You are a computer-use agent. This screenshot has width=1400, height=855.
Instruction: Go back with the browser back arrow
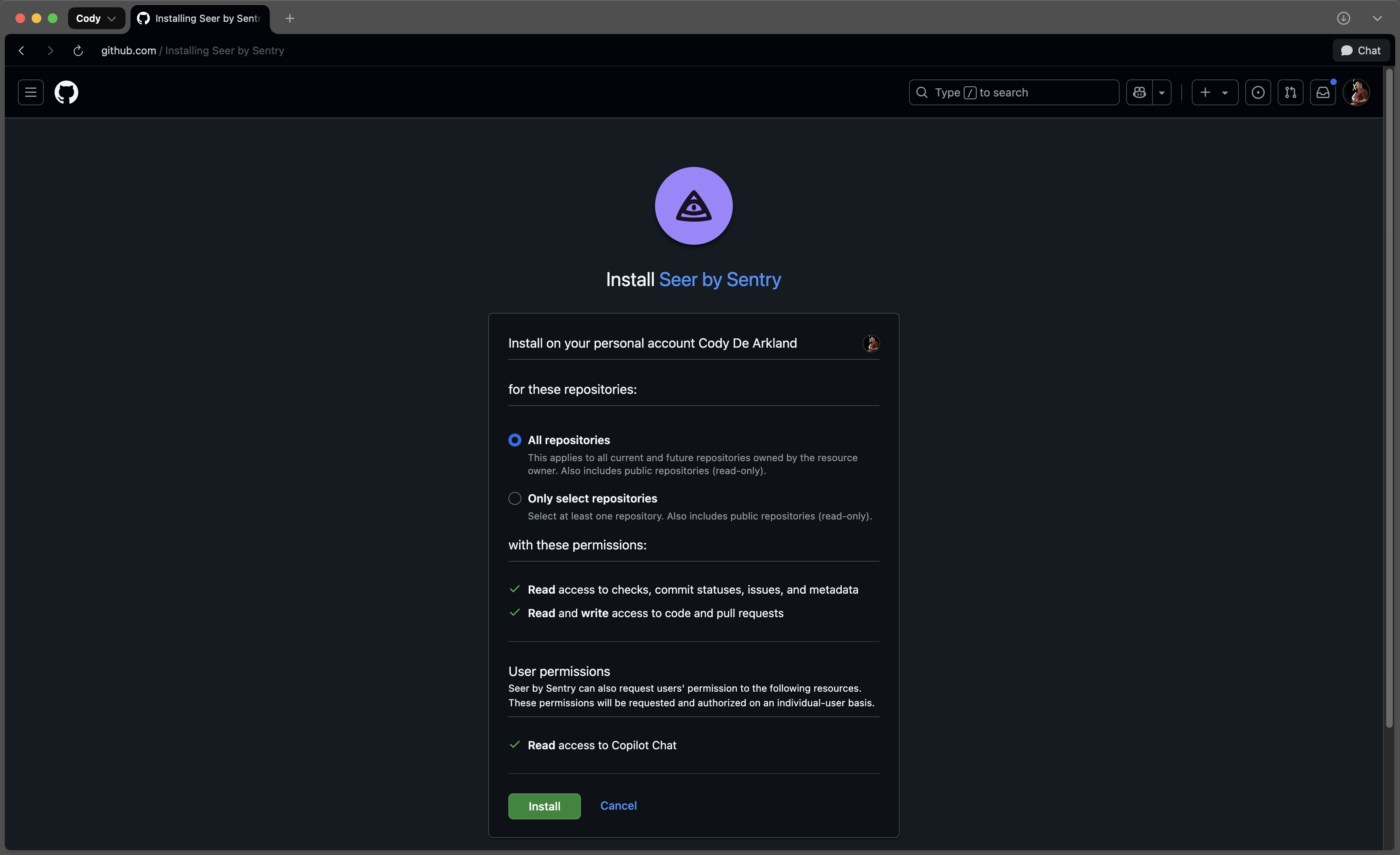21,51
